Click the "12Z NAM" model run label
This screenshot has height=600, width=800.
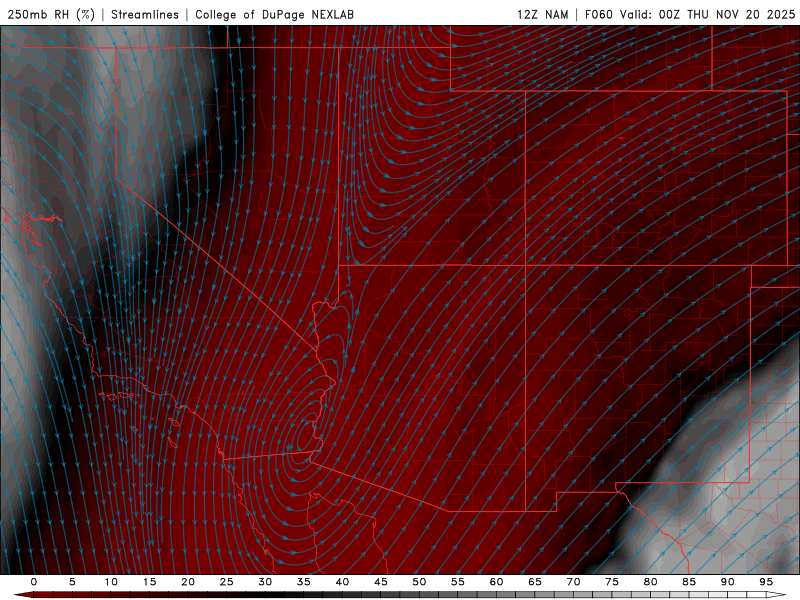click(x=542, y=14)
